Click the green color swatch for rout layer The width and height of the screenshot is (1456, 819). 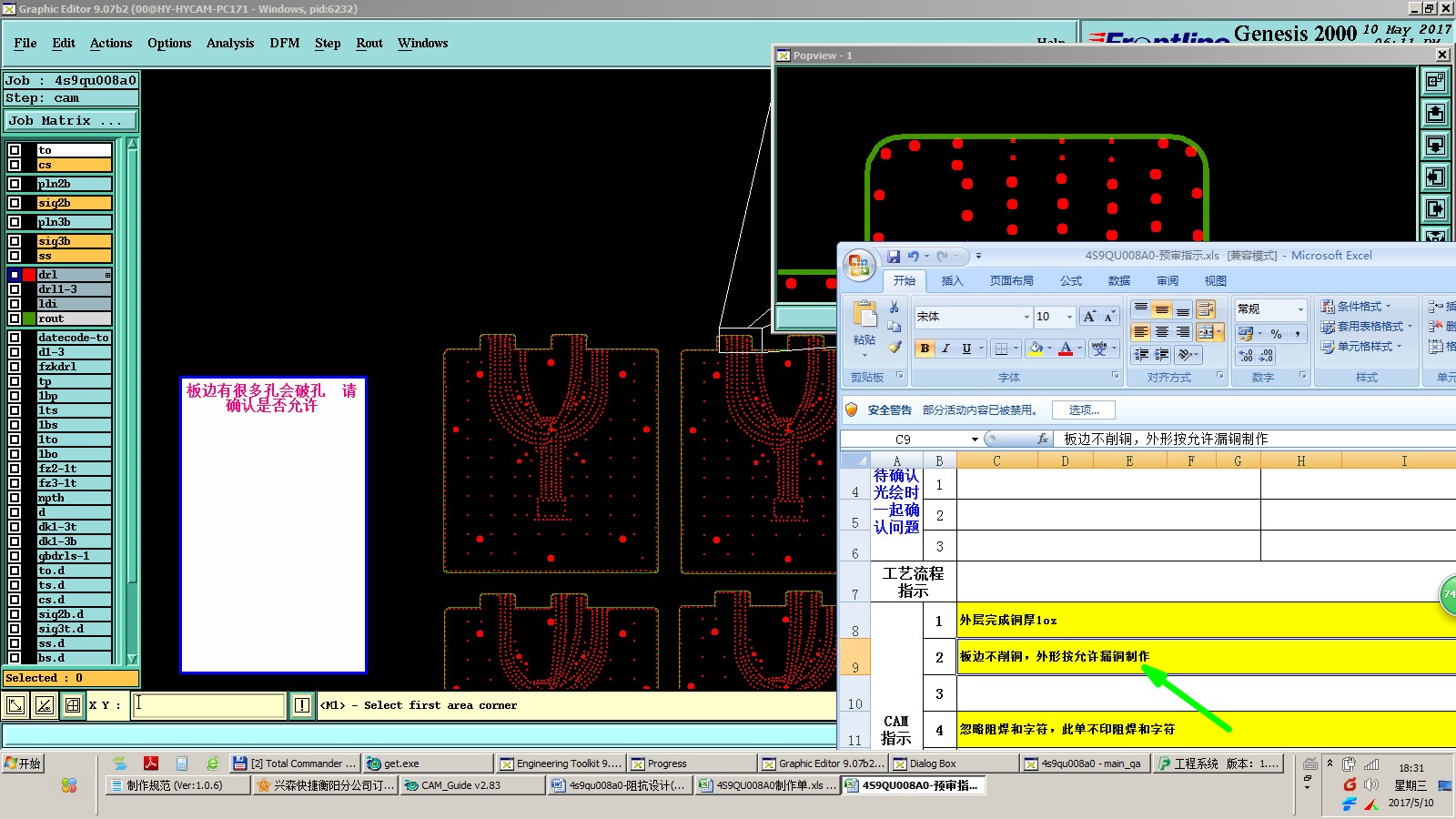[29, 318]
